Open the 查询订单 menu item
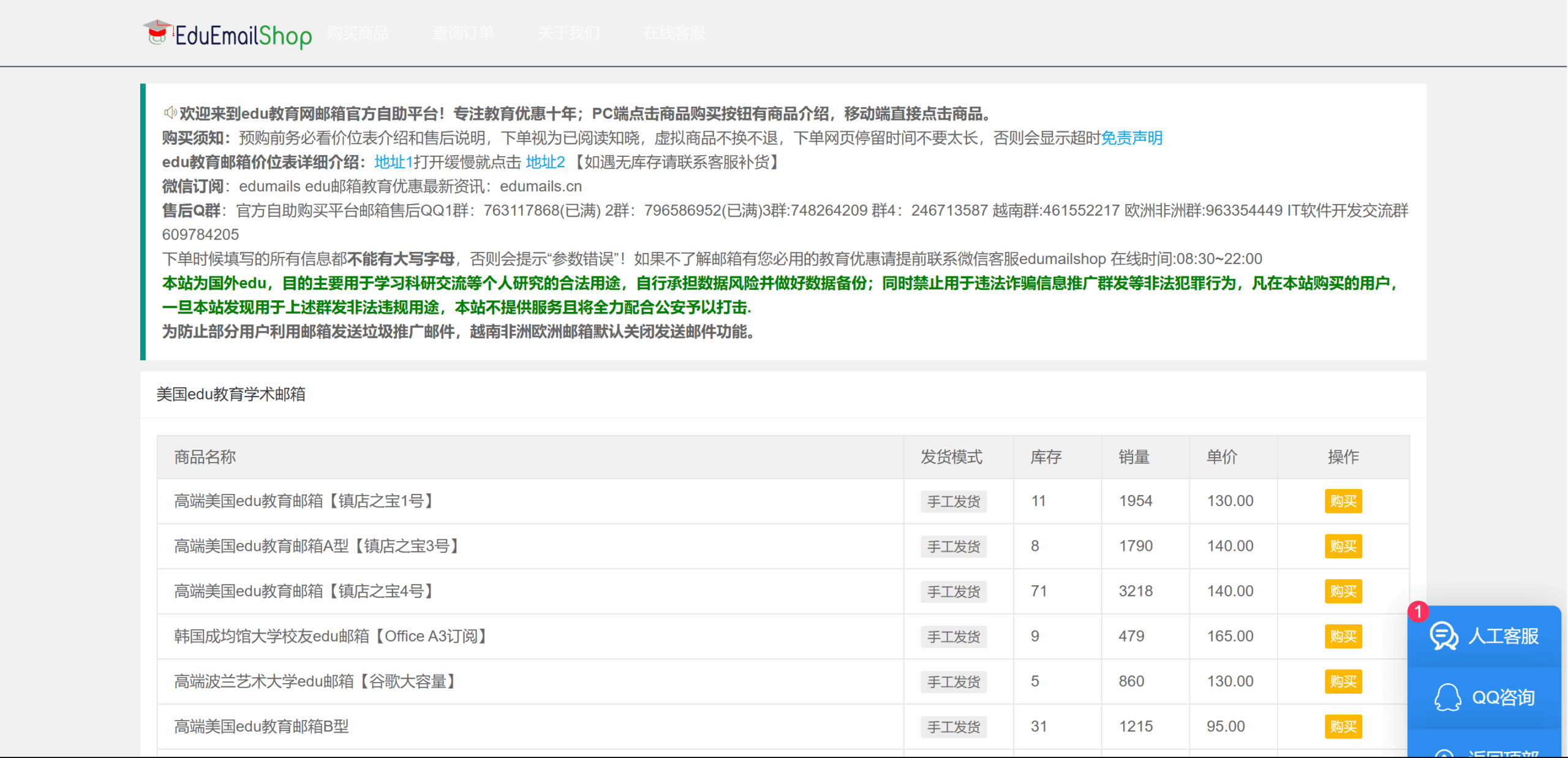Screen dimensions: 1568x758 point(463,33)
